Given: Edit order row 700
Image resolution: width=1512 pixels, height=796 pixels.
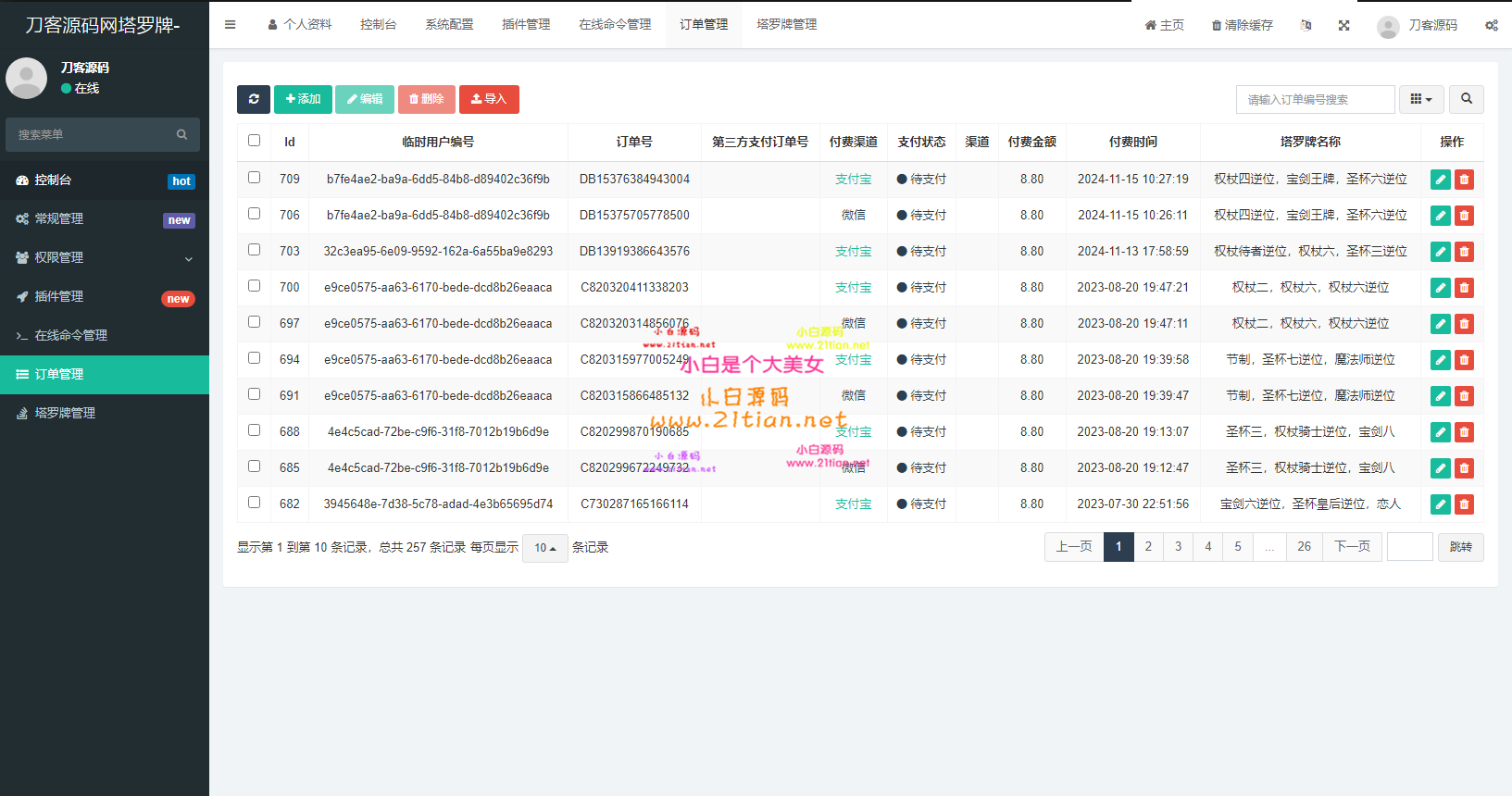Looking at the screenshot, I should click(x=1441, y=288).
